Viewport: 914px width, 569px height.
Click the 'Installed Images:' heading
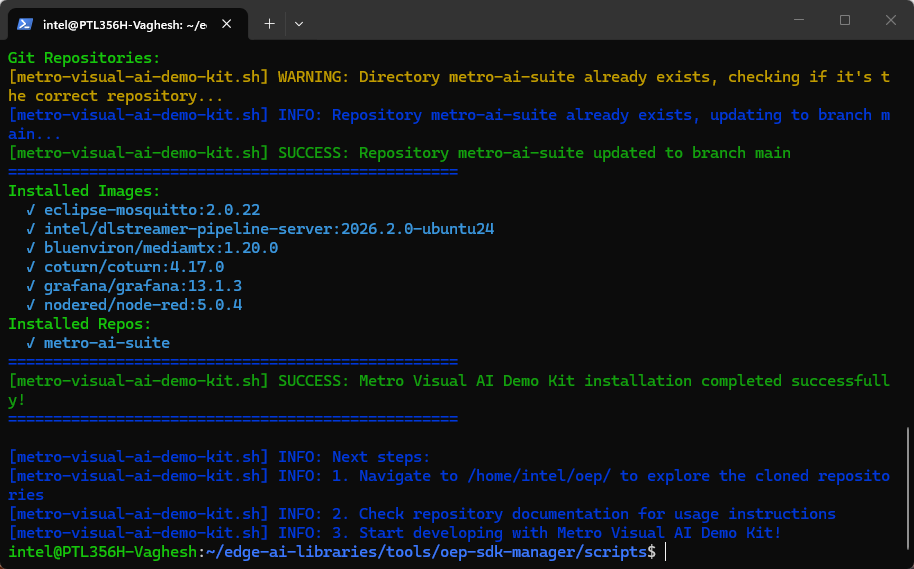pos(84,191)
